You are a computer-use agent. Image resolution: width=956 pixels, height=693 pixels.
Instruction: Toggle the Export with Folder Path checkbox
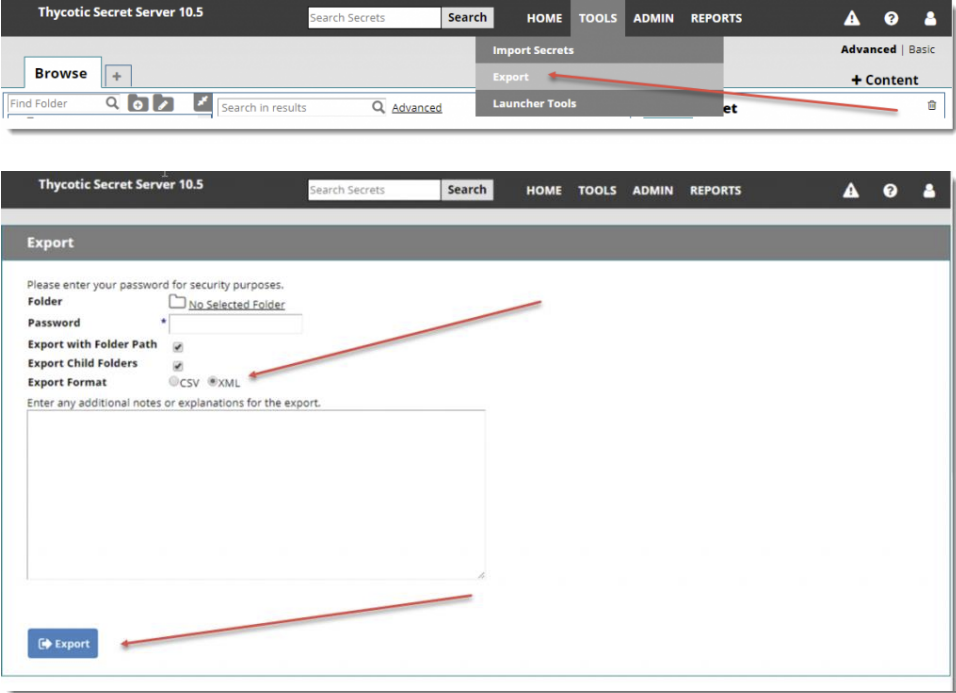(178, 347)
